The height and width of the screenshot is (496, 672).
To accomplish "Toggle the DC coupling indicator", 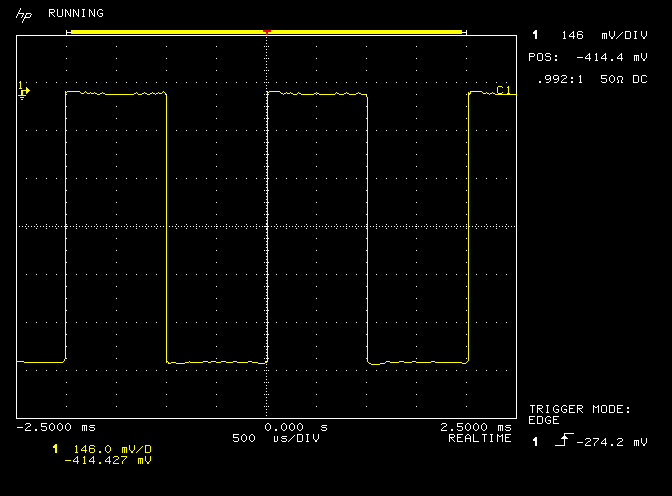I will [x=637, y=78].
